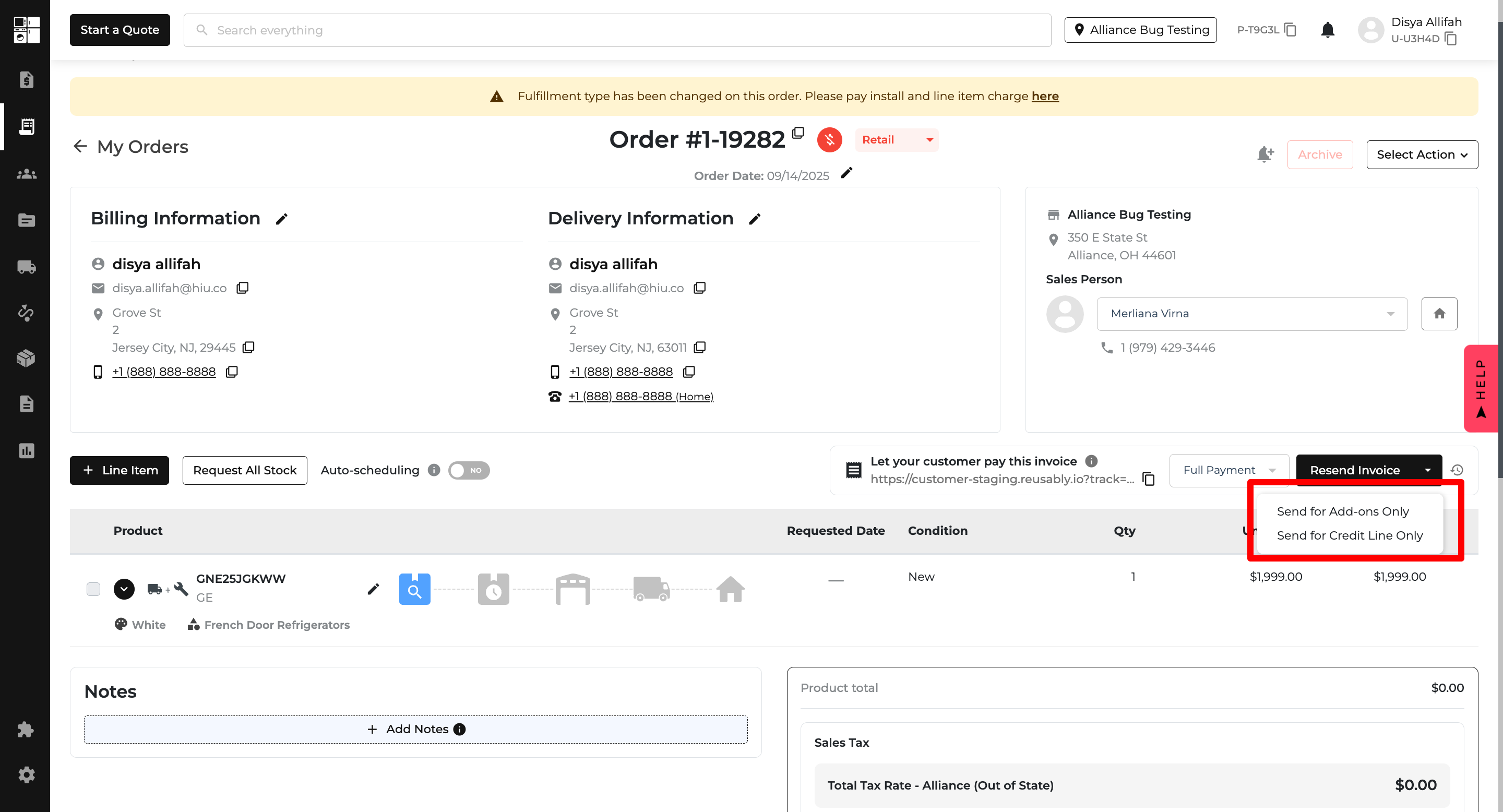Copy the customer invoice link
This screenshot has height=812, width=1503.
(x=1148, y=479)
